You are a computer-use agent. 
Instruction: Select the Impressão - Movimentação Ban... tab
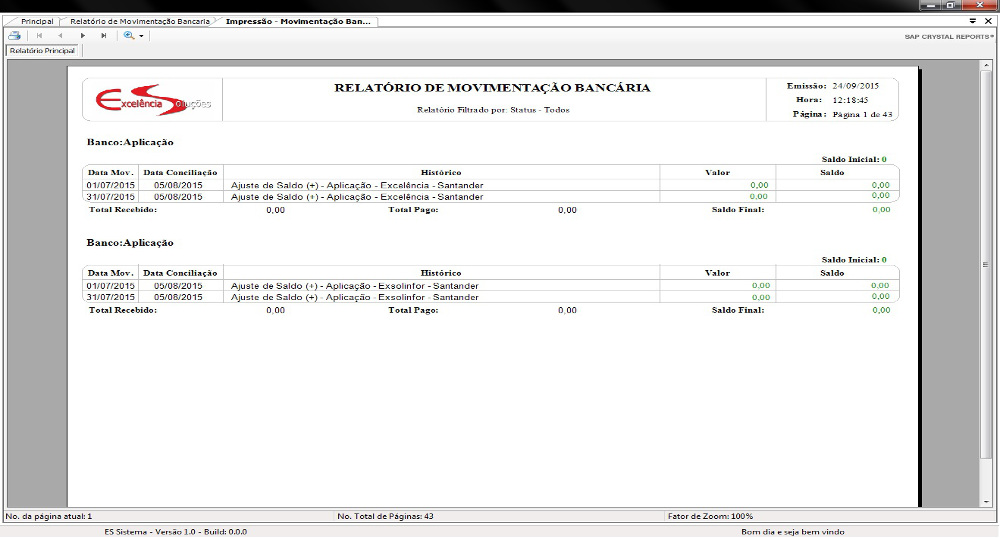tap(297, 21)
